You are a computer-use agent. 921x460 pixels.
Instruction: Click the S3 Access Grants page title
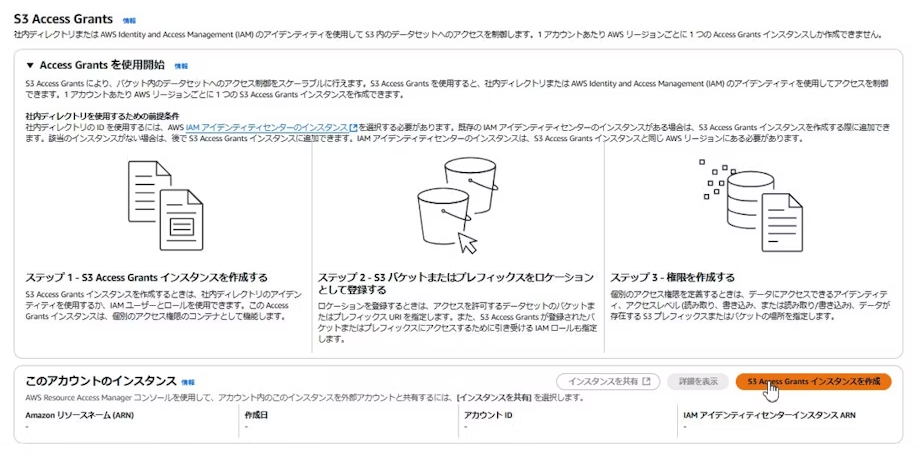tap(63, 19)
